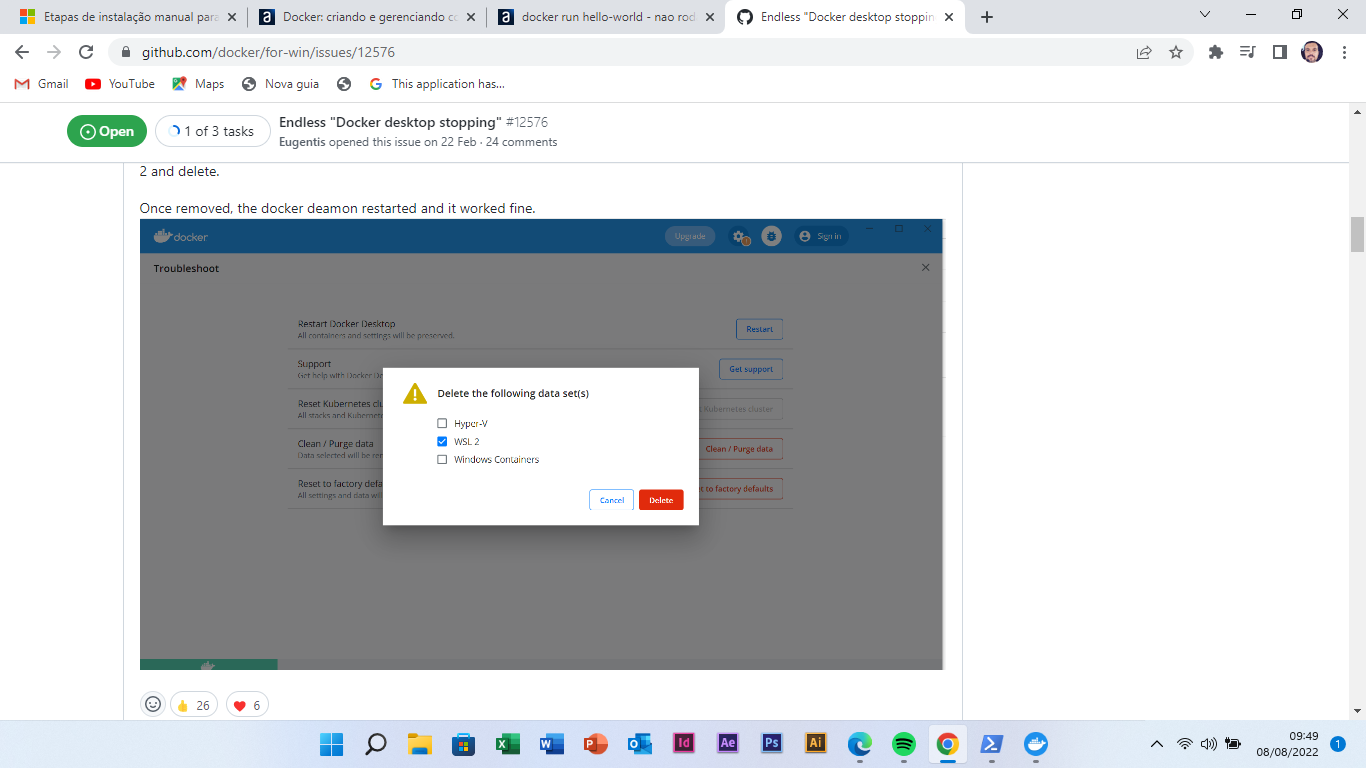Open the Maps bookmark
The width and height of the screenshot is (1366, 768).
click(198, 84)
